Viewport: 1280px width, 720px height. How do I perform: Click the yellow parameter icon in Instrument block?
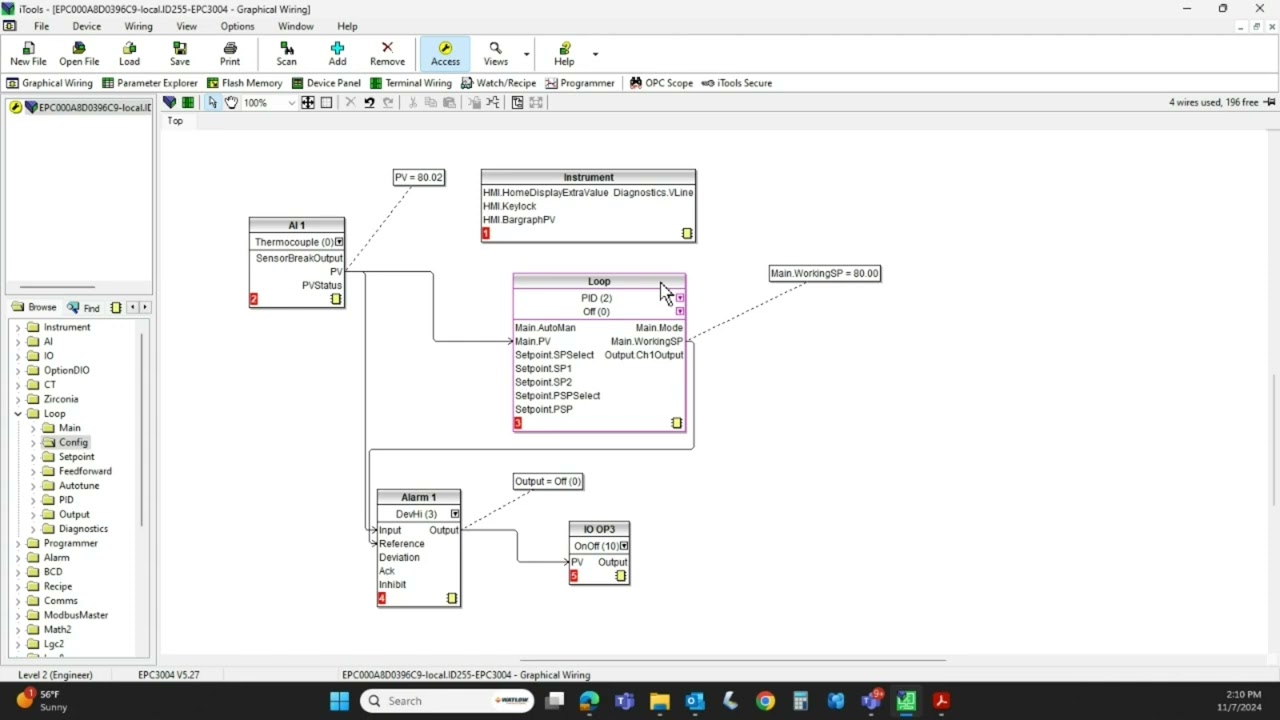[x=687, y=234]
